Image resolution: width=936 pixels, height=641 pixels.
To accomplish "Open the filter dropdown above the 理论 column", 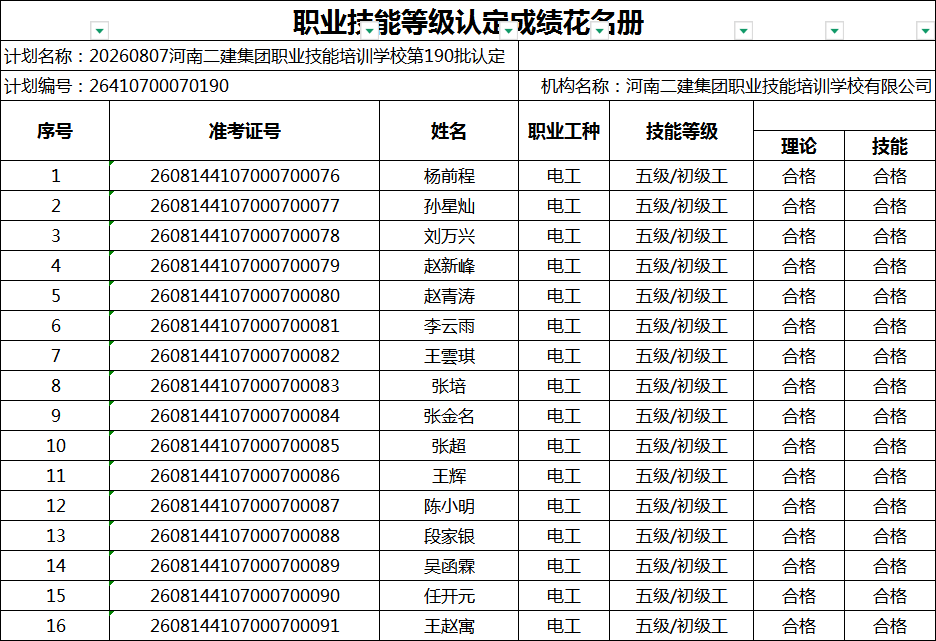I will pyautogui.click(x=834, y=30).
